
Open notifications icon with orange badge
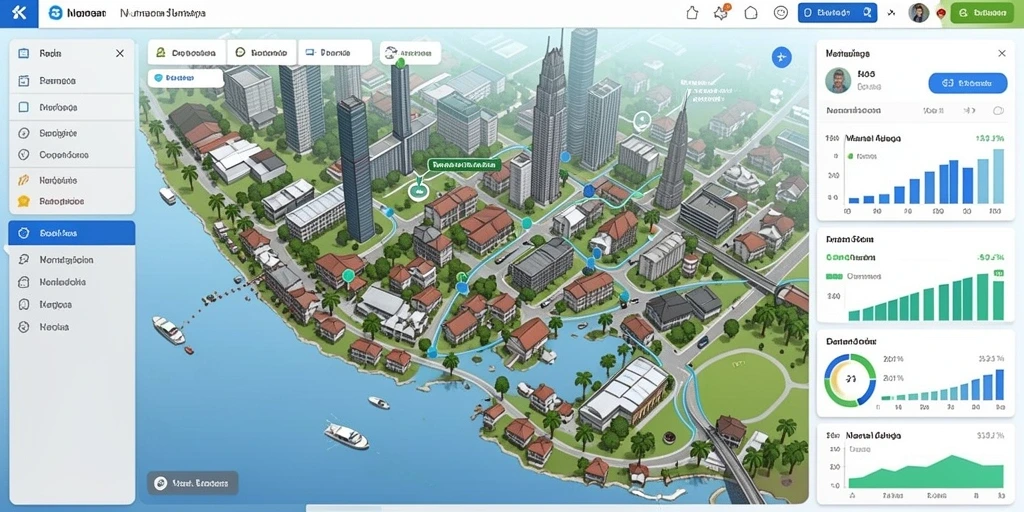(x=722, y=12)
